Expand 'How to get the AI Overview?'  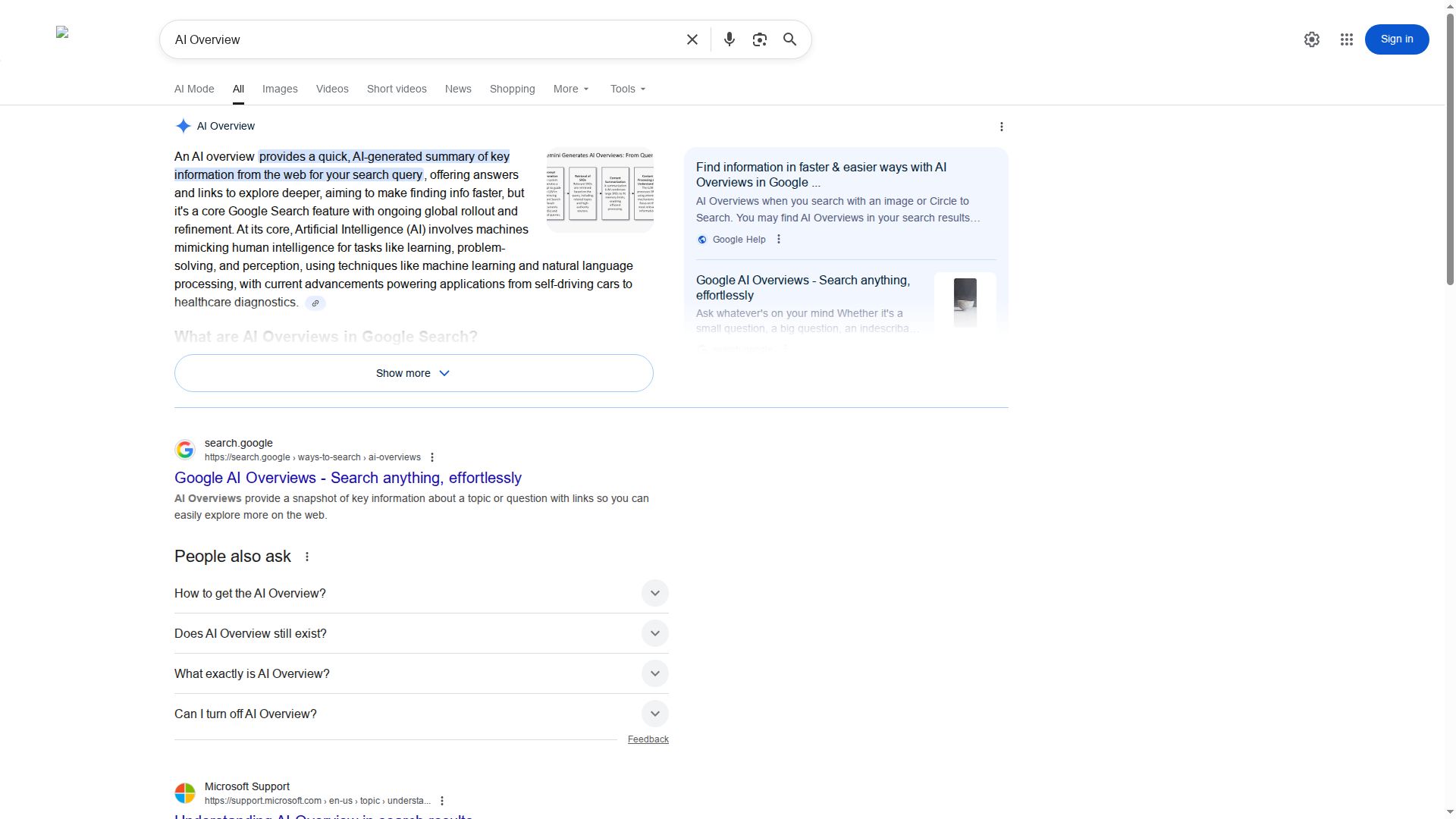pyautogui.click(x=654, y=593)
